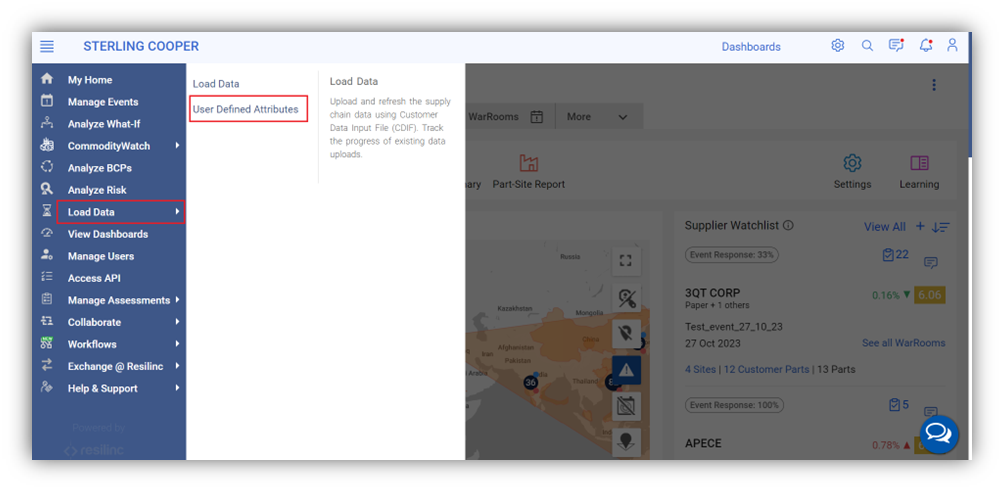Viewport: 1004px width, 492px height.
Task: Expand the Exchange @ Resilinc submenu arrow
Action: click(177, 366)
